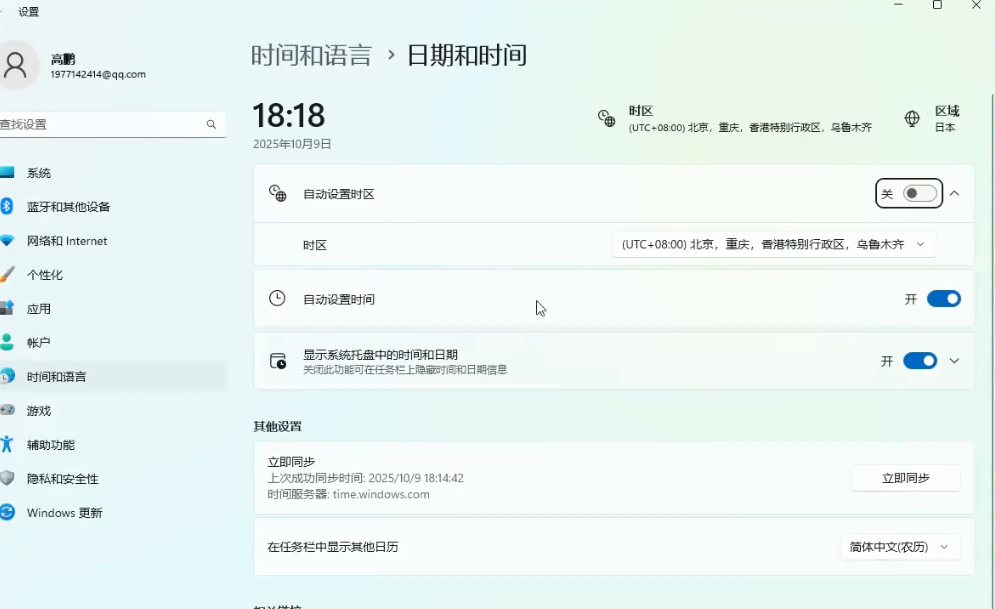This screenshot has width=995, height=609.
Task: Open 游戏 in the settings sidebar
Action: [x=39, y=411]
